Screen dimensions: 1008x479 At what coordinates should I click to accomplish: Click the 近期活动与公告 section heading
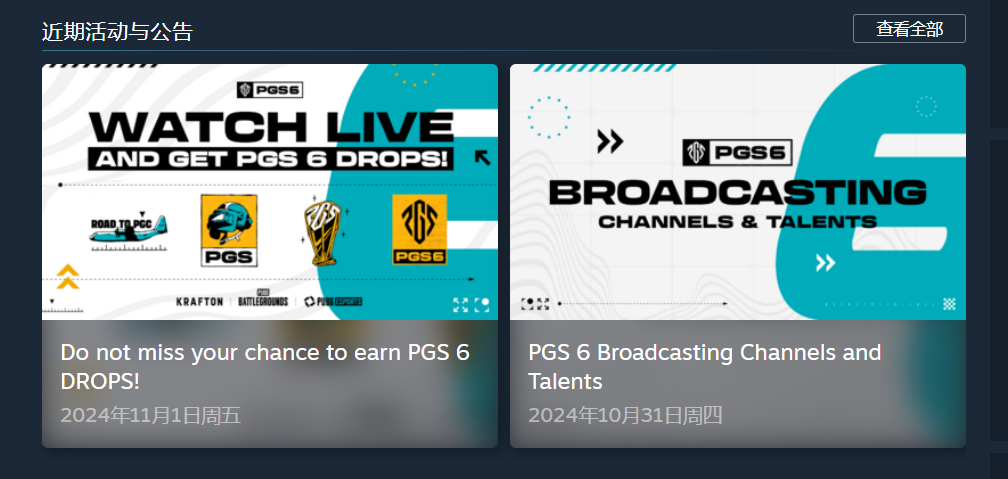pyautogui.click(x=118, y=31)
